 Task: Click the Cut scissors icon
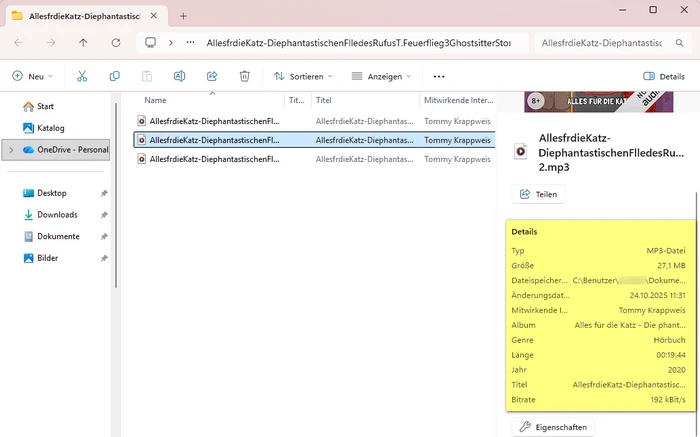(82, 76)
